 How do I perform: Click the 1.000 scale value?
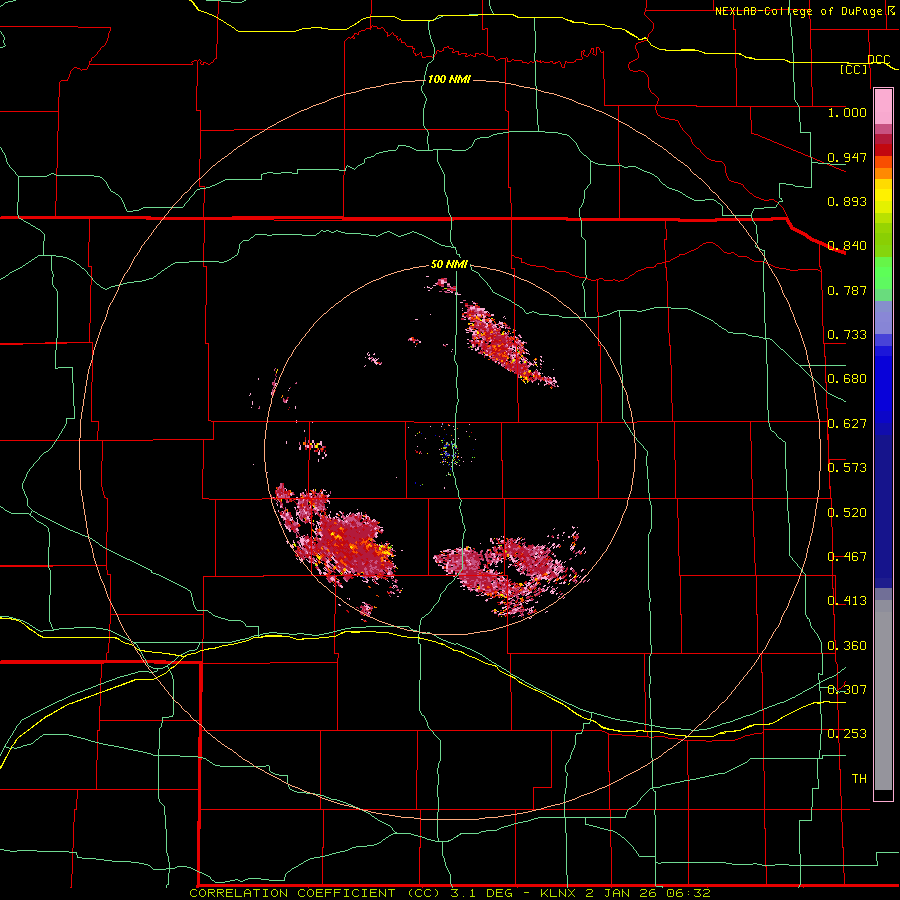coord(847,112)
